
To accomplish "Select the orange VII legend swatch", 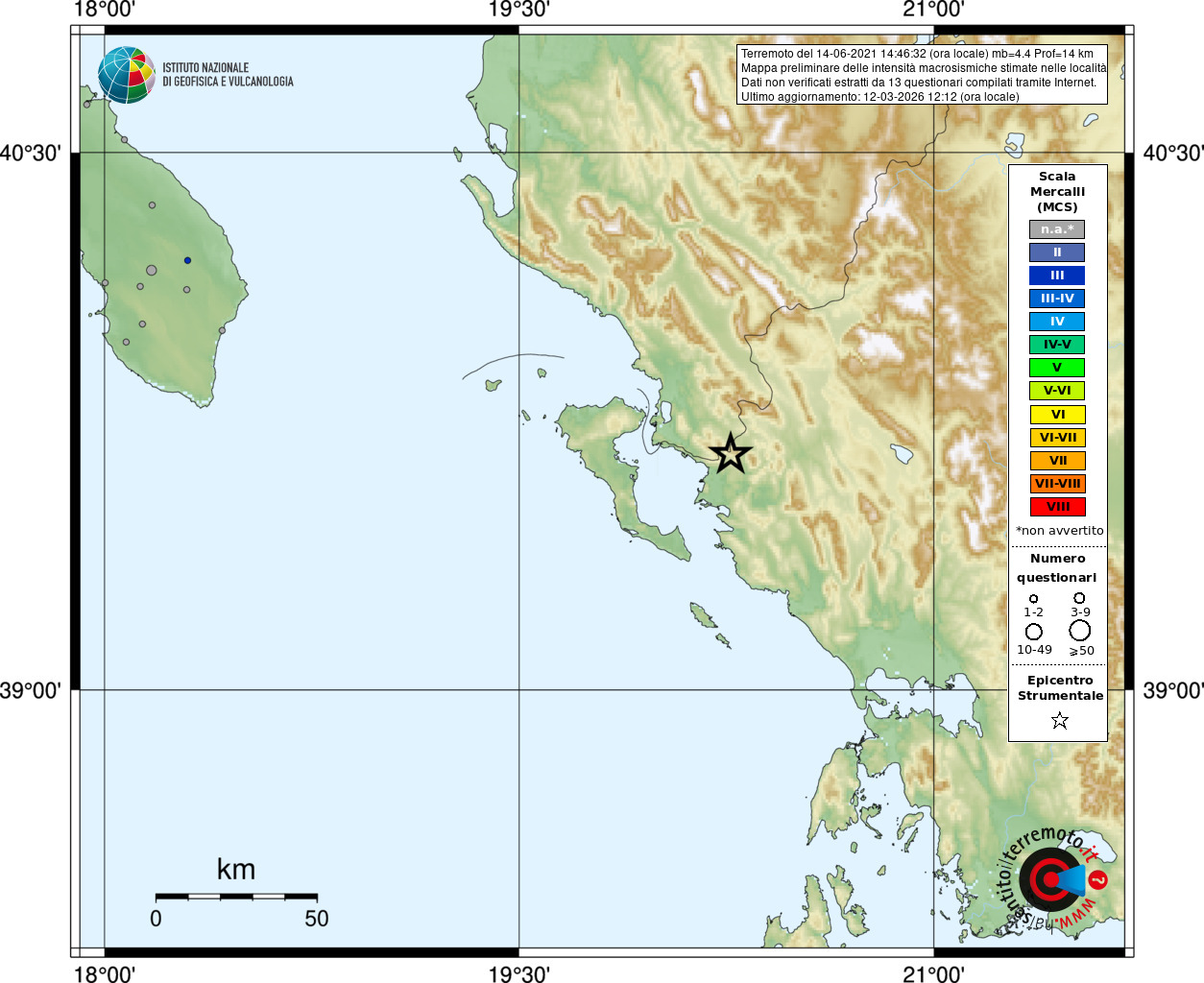I will coord(1057,461).
